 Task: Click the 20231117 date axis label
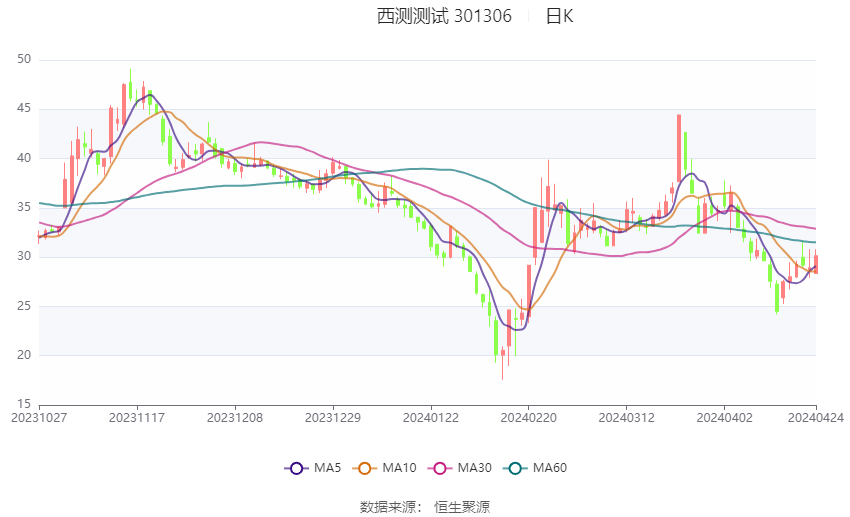137,418
